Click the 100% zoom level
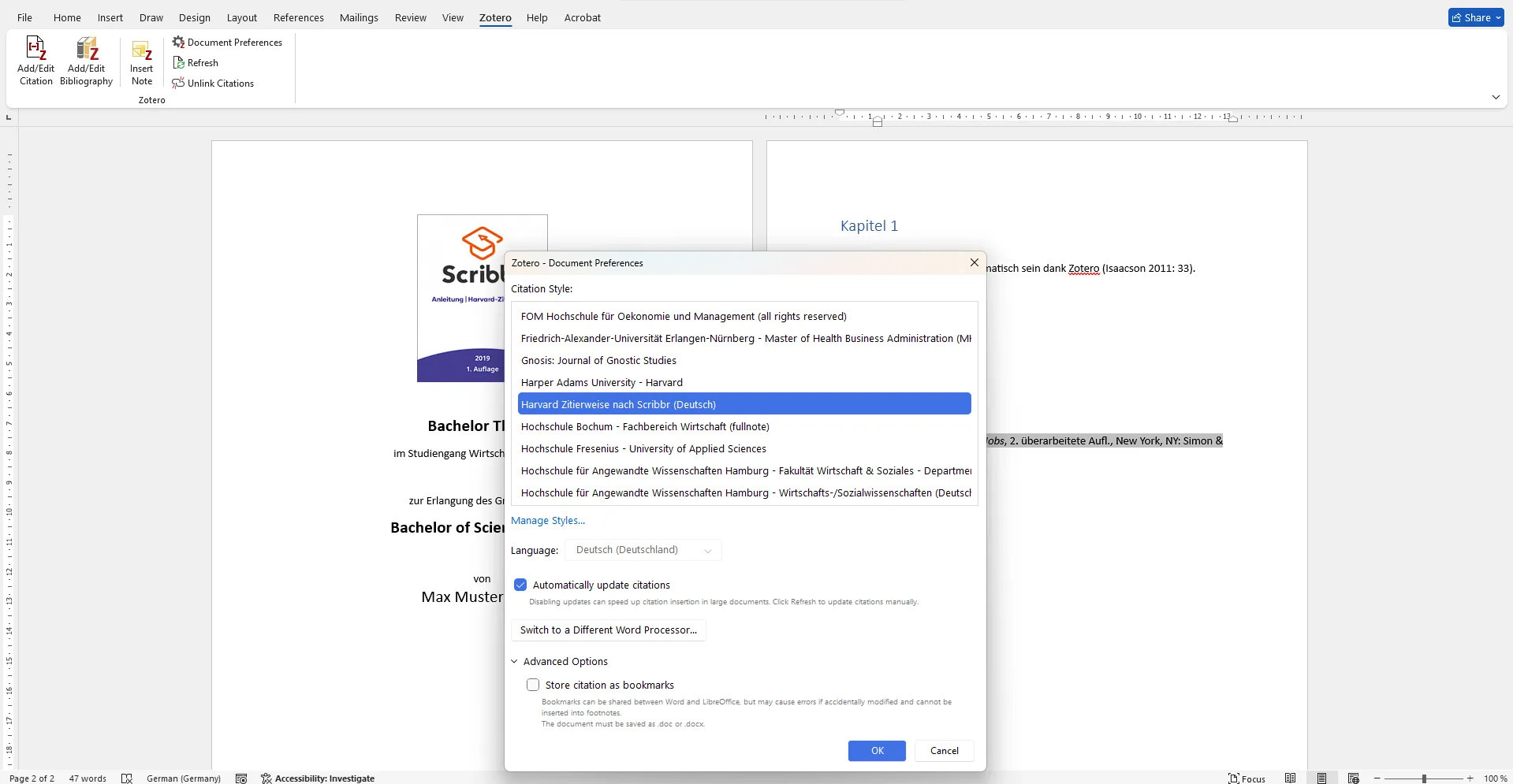The image size is (1513, 784). pos(1495,778)
